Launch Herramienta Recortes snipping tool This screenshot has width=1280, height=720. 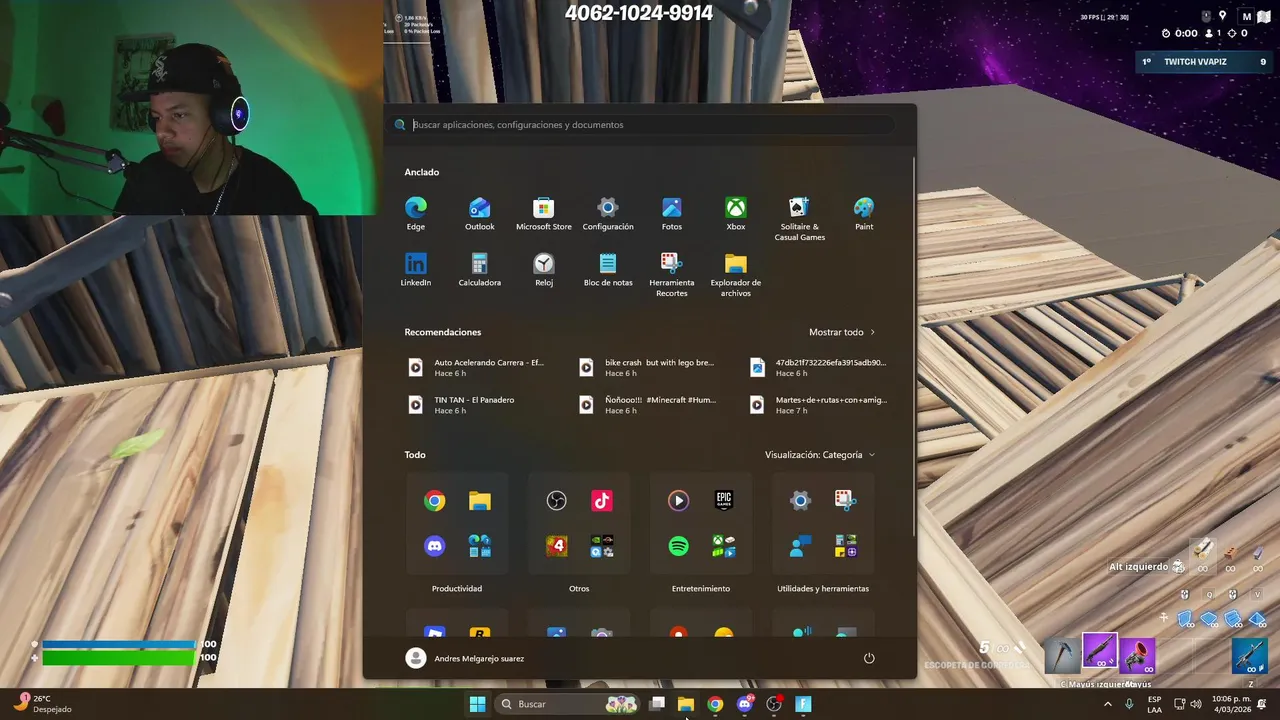click(672, 274)
